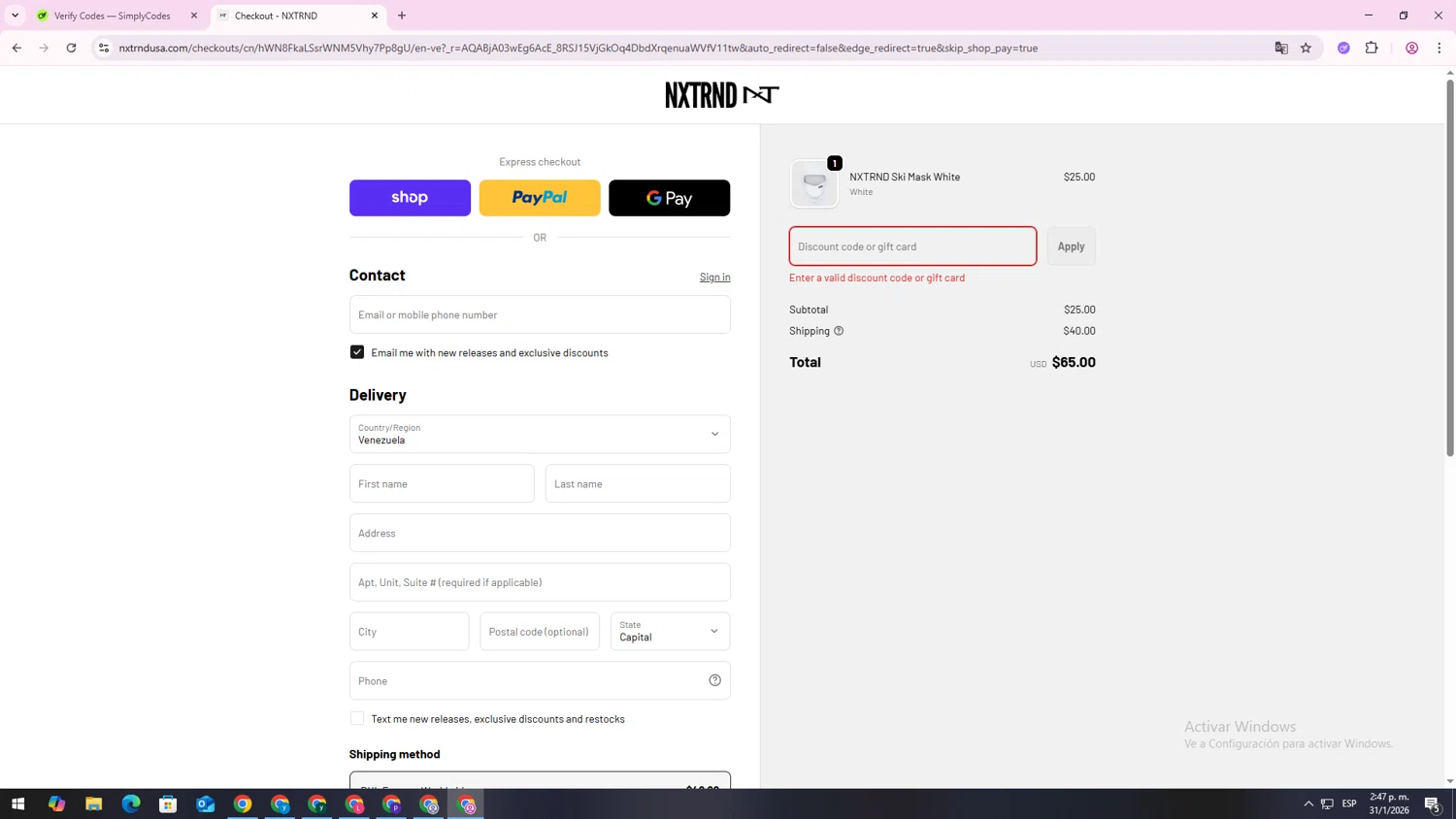This screenshot has width=1456, height=819.
Task: Open the Country/Region dropdown
Action: click(540, 434)
